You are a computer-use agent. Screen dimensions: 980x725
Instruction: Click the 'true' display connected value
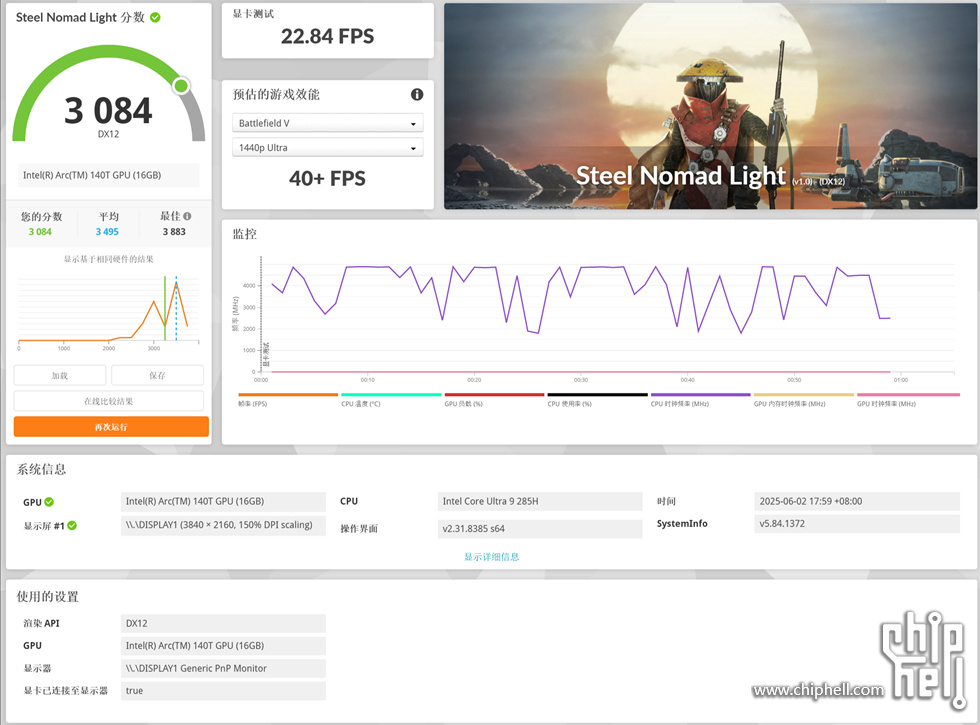click(x=223, y=691)
